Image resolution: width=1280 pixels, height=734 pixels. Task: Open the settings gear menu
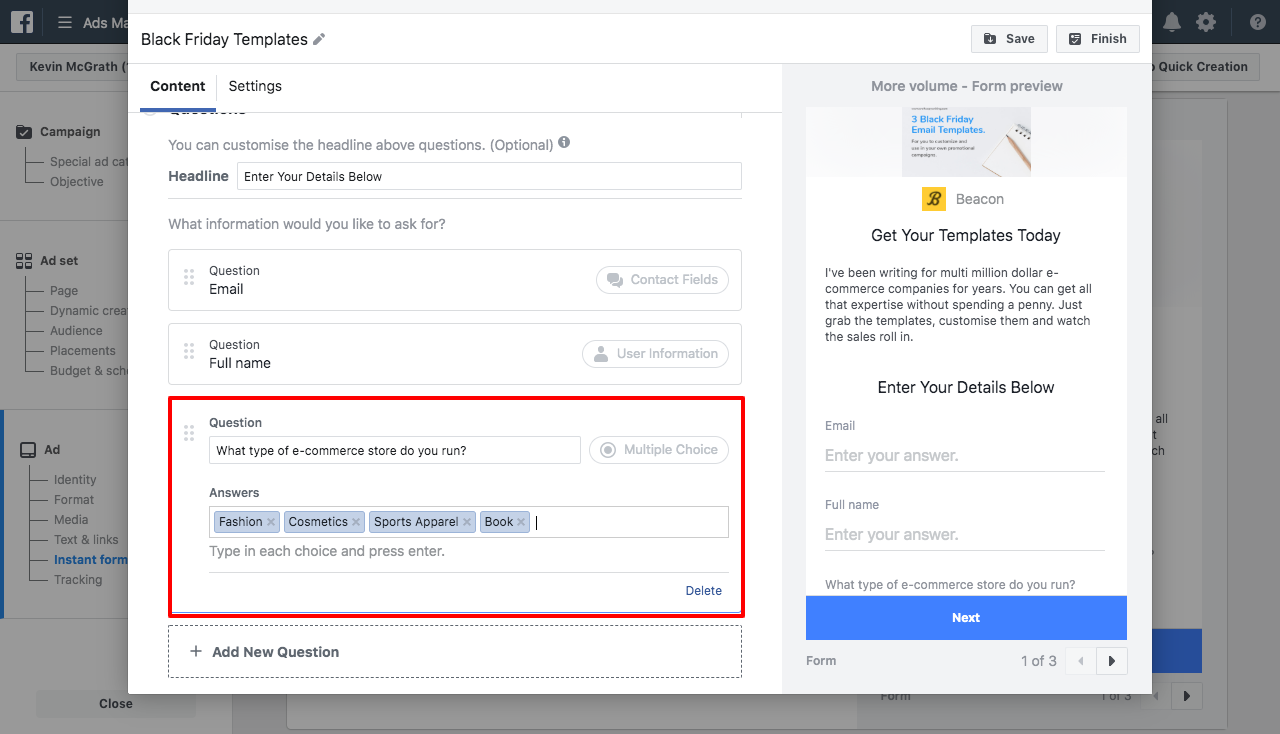point(1207,20)
